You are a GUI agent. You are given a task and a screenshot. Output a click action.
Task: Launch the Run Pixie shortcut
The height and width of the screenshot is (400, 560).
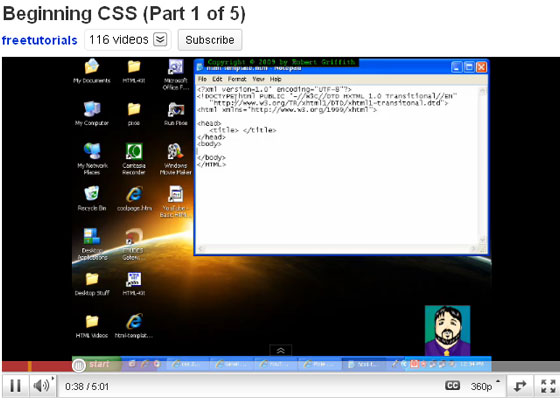[x=176, y=113]
